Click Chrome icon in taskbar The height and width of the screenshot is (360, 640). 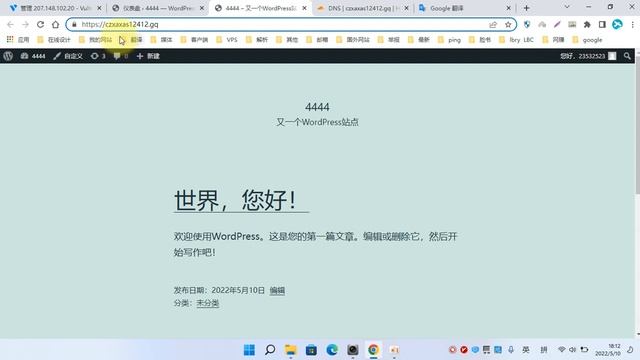(373, 350)
